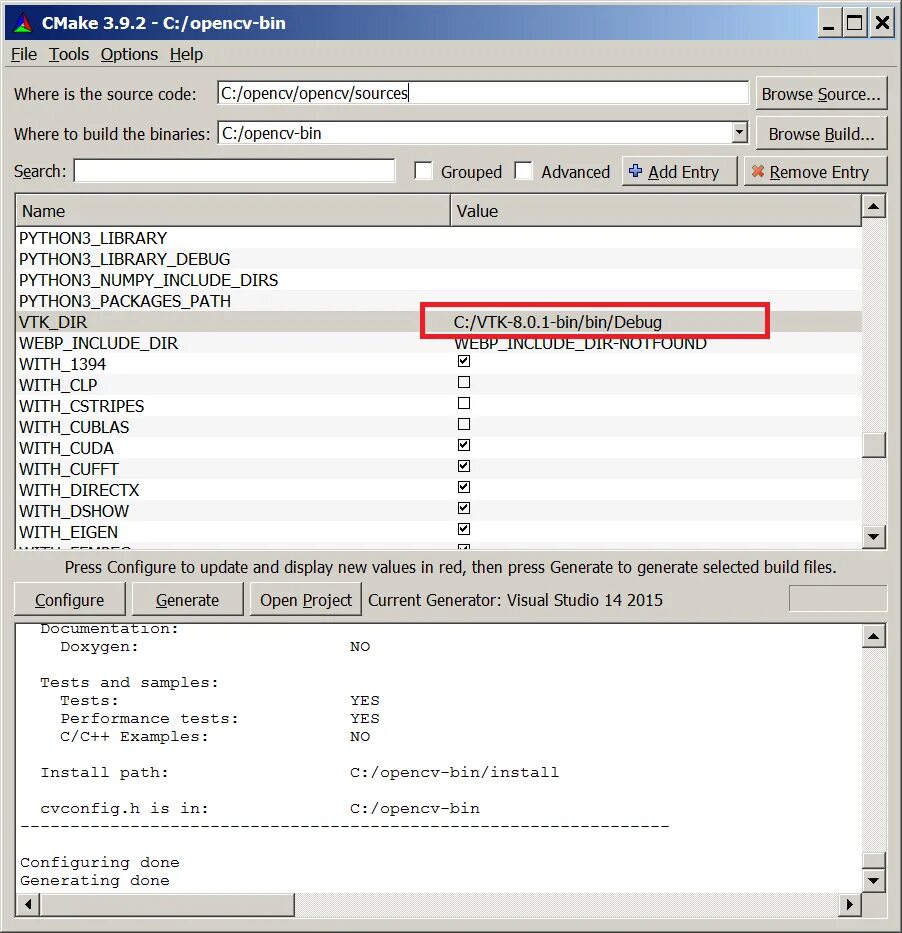The width and height of the screenshot is (902, 933).
Task: Click the output log horizontal scrollbar thumb
Action: tap(167, 904)
